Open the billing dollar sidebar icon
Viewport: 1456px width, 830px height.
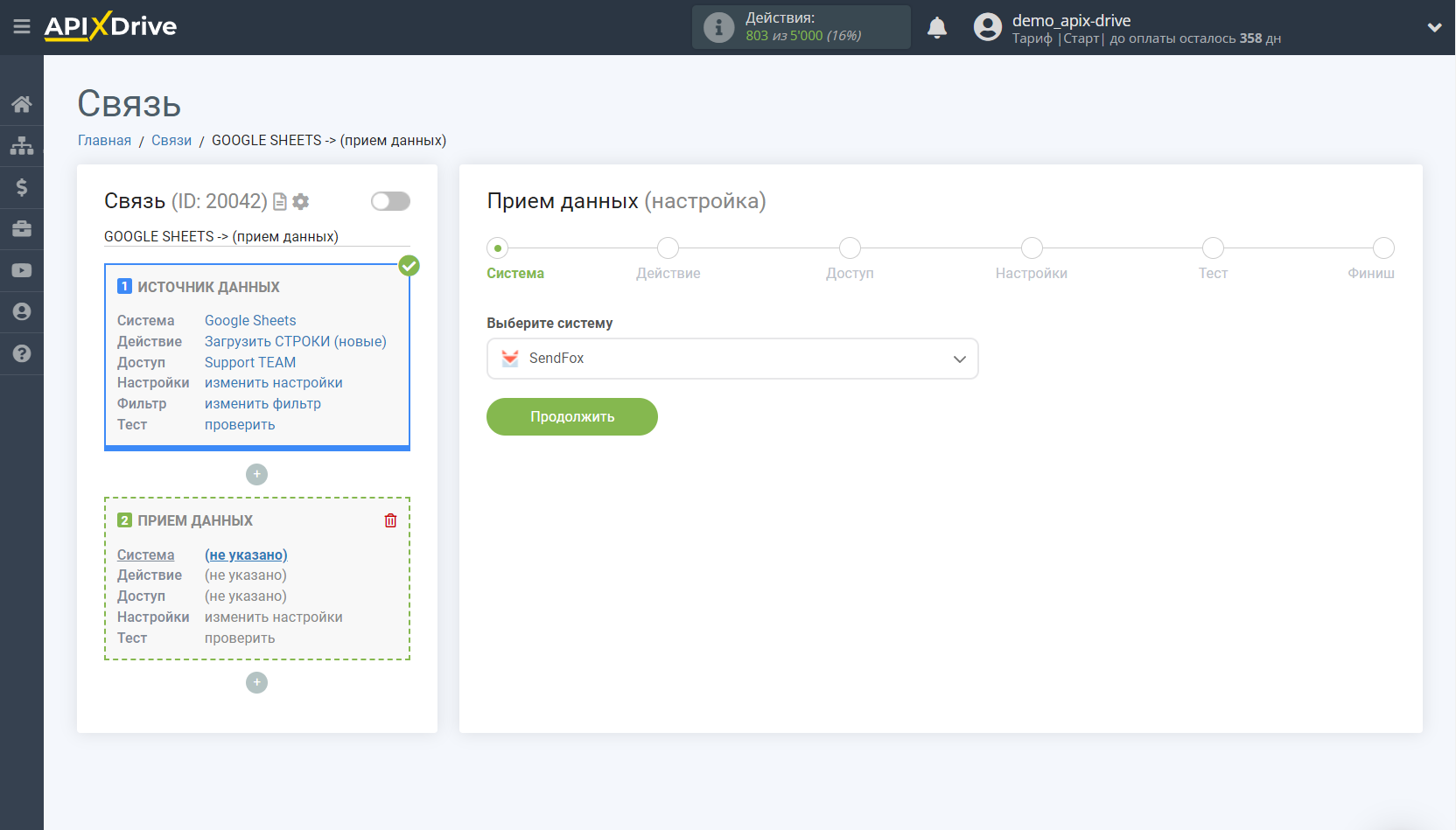pyautogui.click(x=22, y=187)
